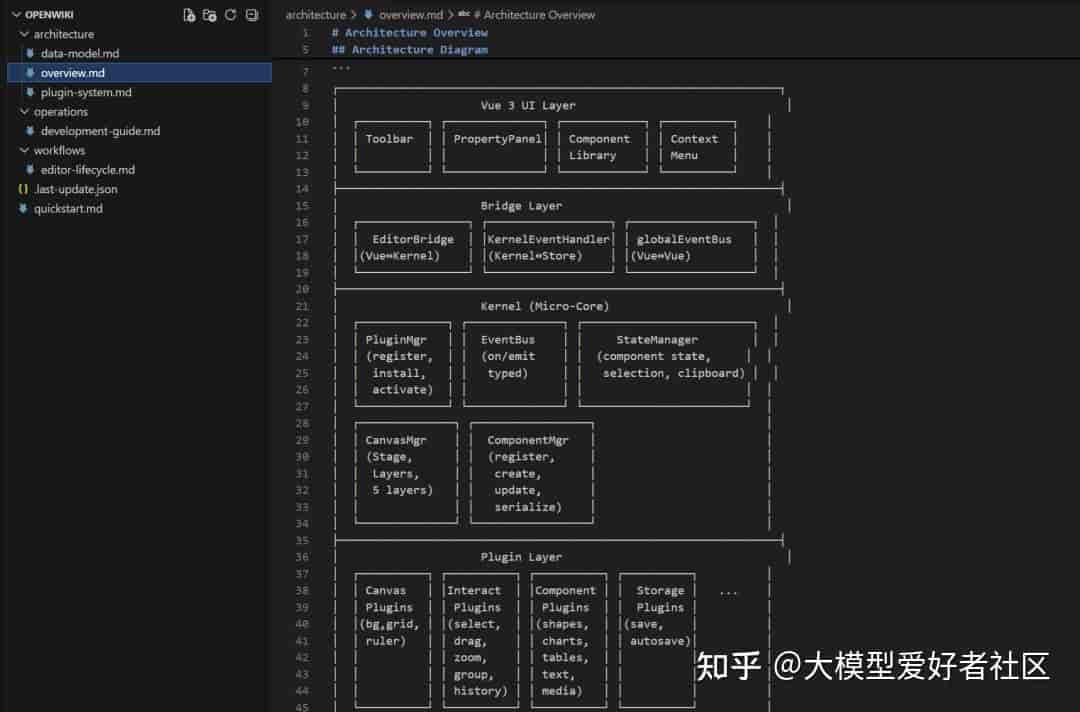Image resolution: width=1080 pixels, height=712 pixels.
Task: Open quickstart.md file
Action: pyautogui.click(x=68, y=209)
